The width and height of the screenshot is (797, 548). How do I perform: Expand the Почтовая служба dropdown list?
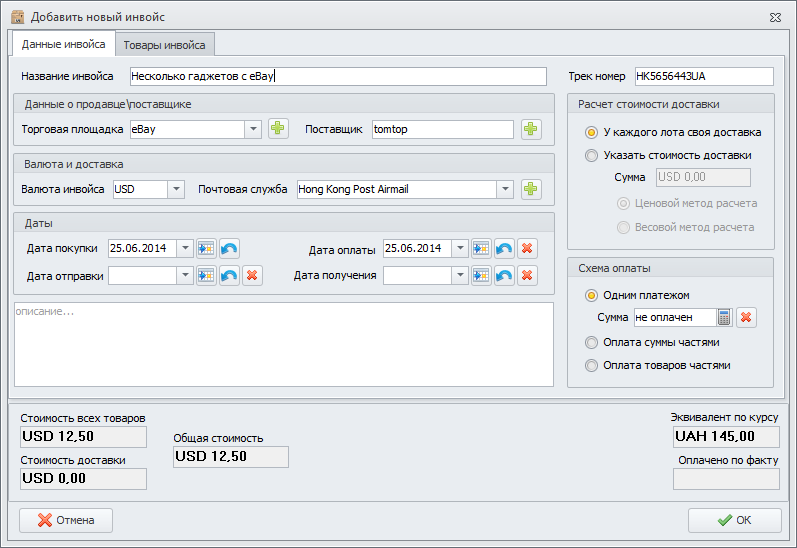505,189
